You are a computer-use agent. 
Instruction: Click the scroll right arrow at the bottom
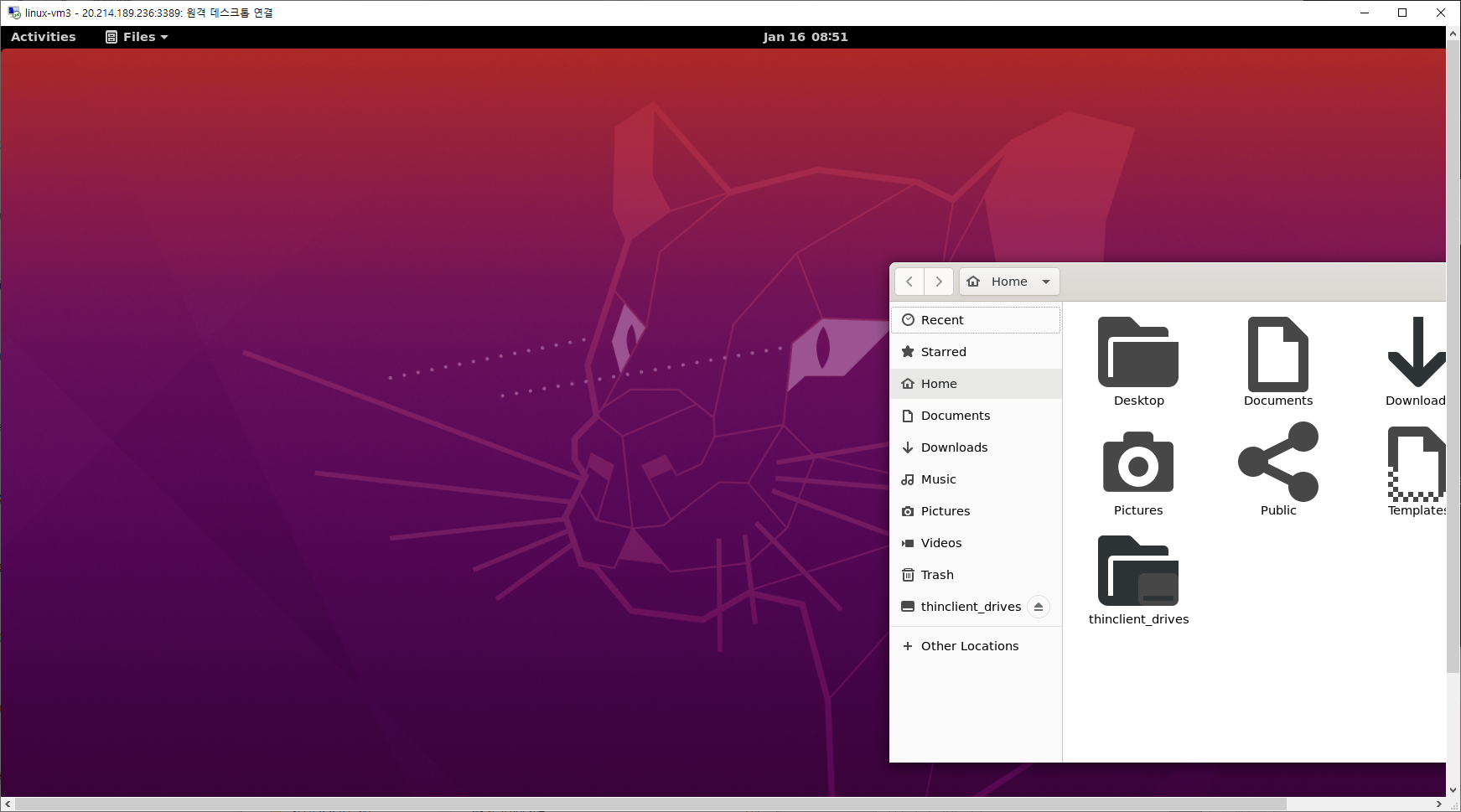tap(1439, 804)
